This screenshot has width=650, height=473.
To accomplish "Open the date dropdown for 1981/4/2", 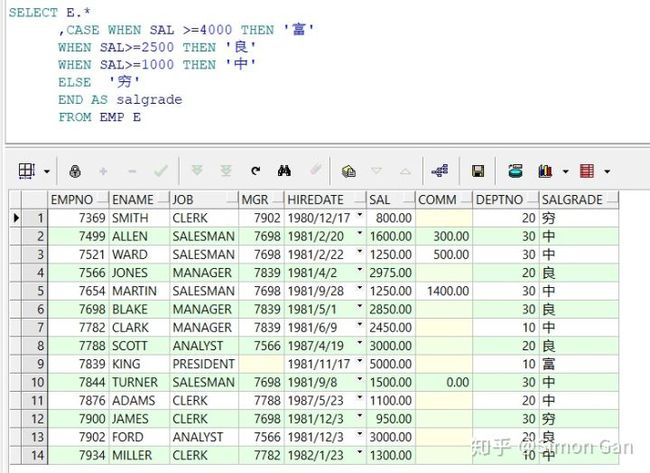I will click(359, 269).
